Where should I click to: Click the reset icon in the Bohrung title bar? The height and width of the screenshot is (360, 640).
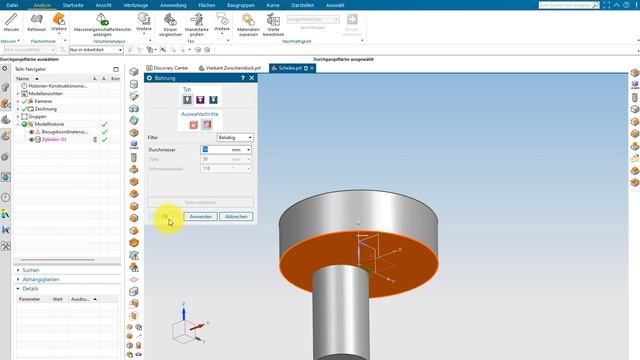pos(149,78)
